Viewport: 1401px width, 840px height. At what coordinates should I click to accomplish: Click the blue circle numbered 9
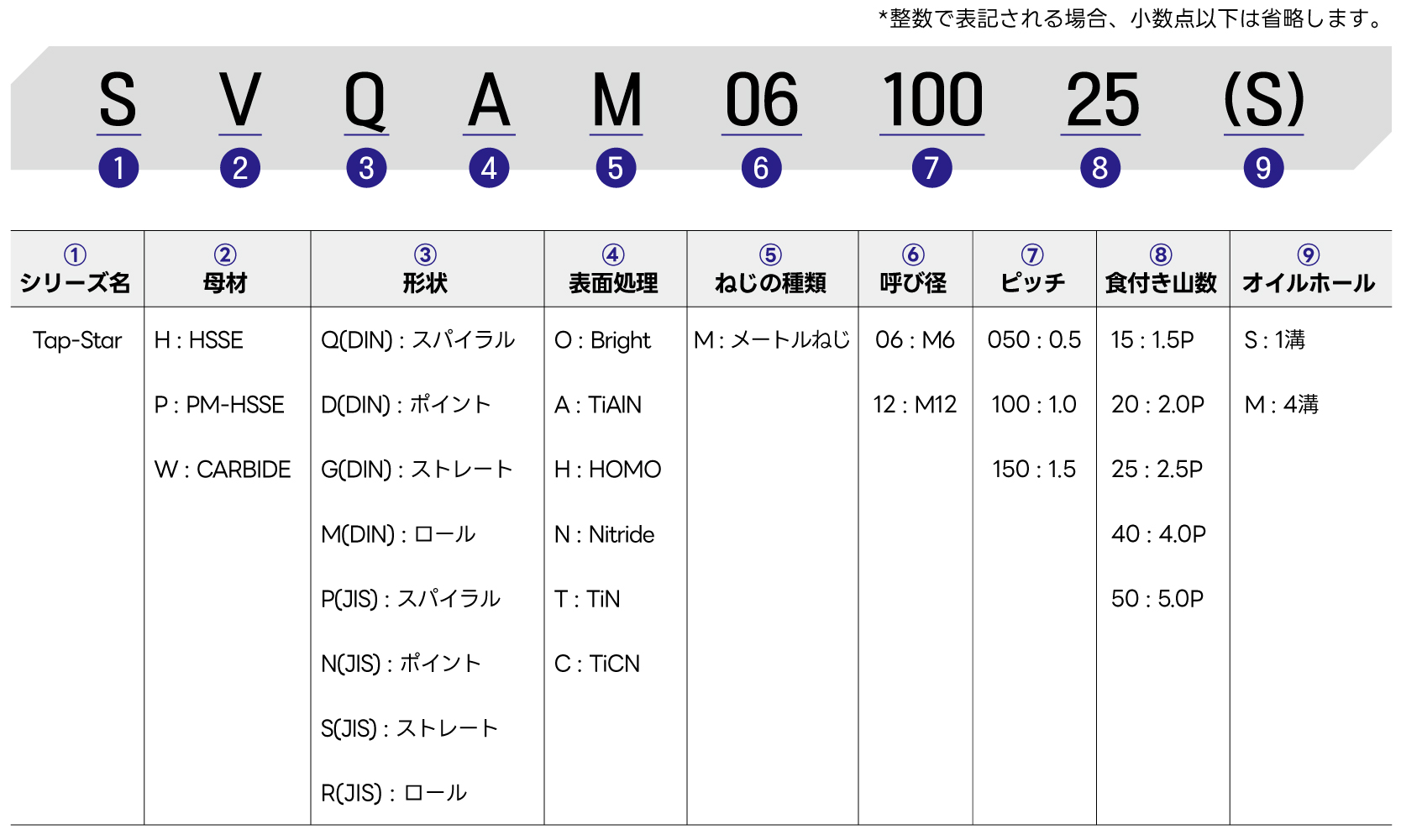coord(1263,168)
